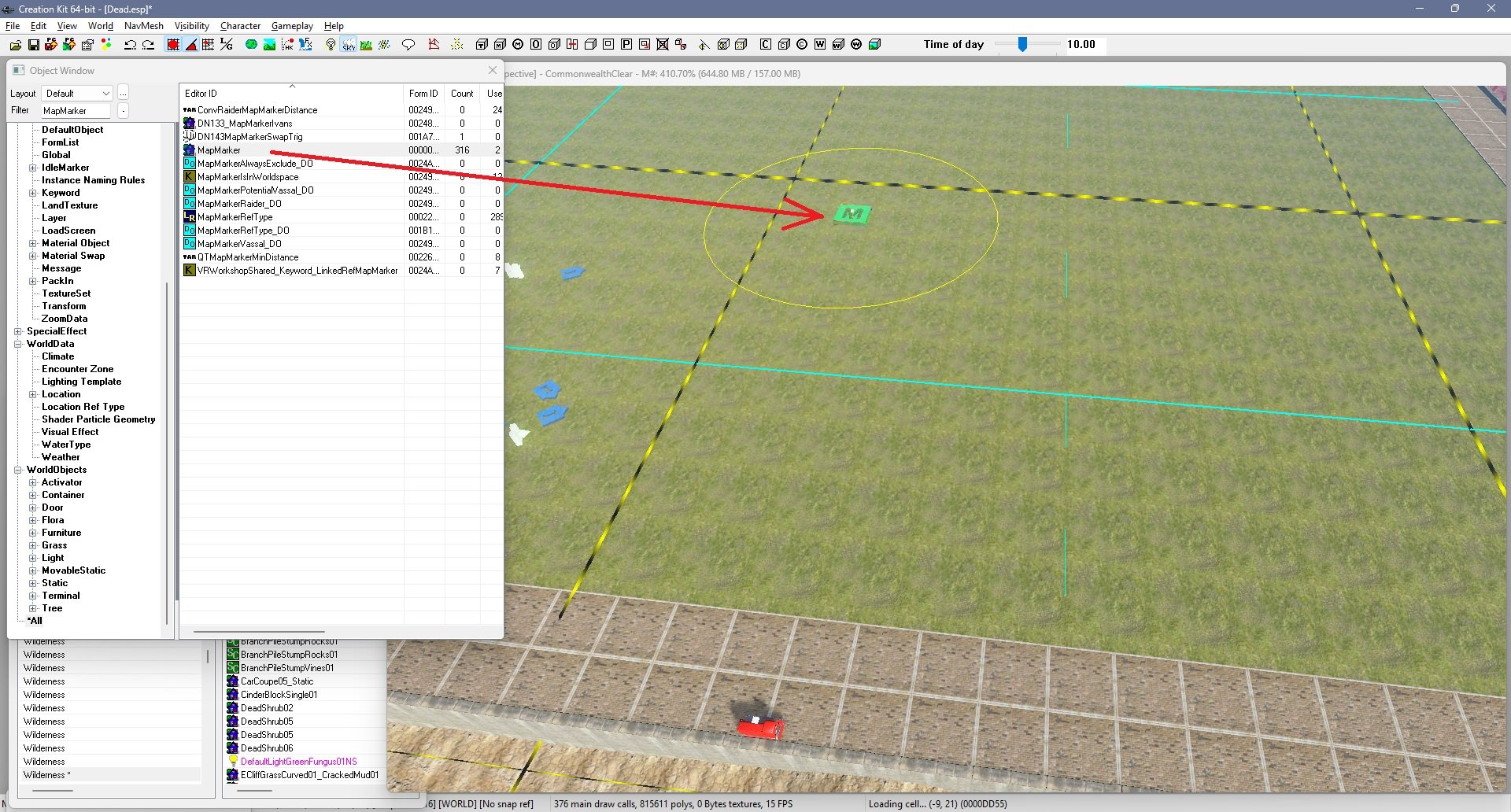The width and height of the screenshot is (1511, 812).
Task: Open the File menu
Action: [13, 26]
